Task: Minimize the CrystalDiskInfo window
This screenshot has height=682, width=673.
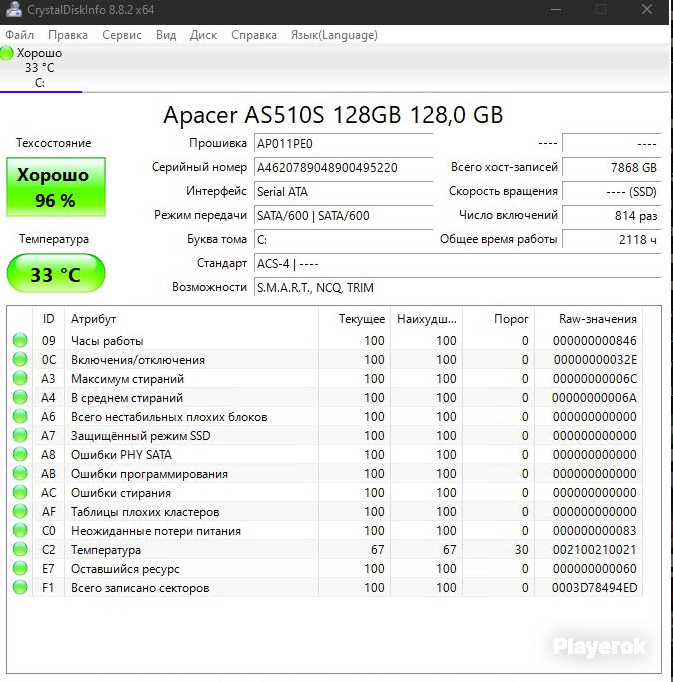Action: (556, 9)
